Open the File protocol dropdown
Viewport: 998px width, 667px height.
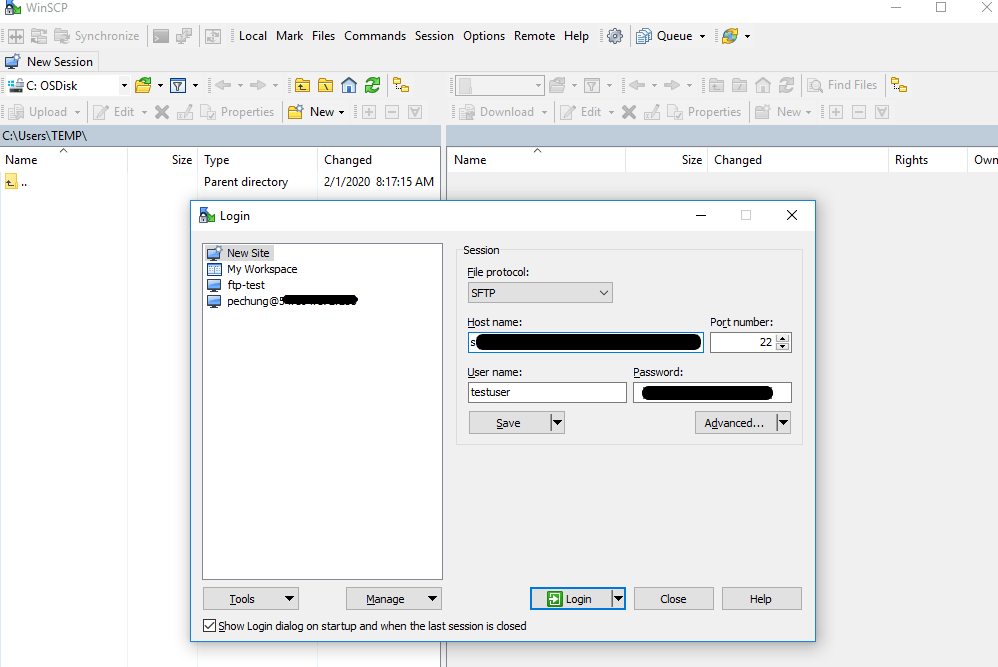point(603,292)
